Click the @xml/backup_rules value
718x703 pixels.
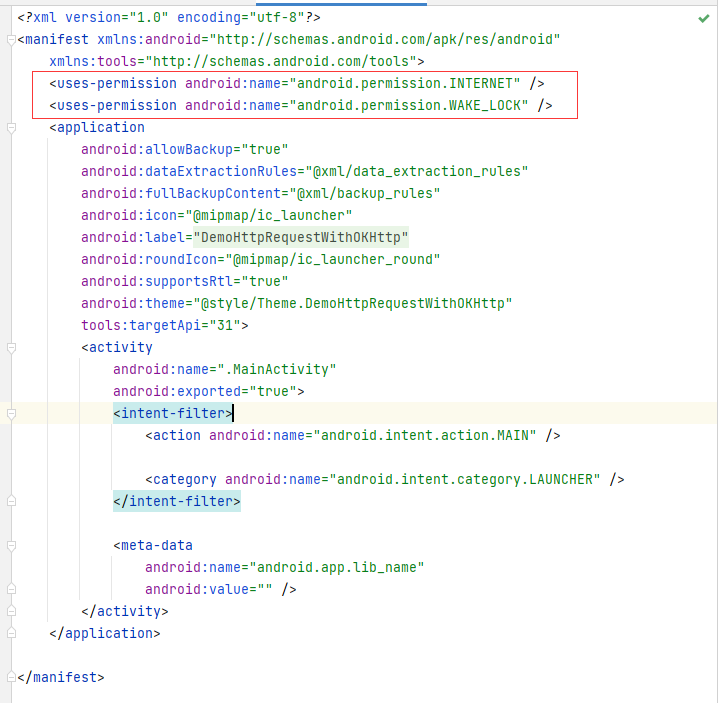tap(364, 193)
